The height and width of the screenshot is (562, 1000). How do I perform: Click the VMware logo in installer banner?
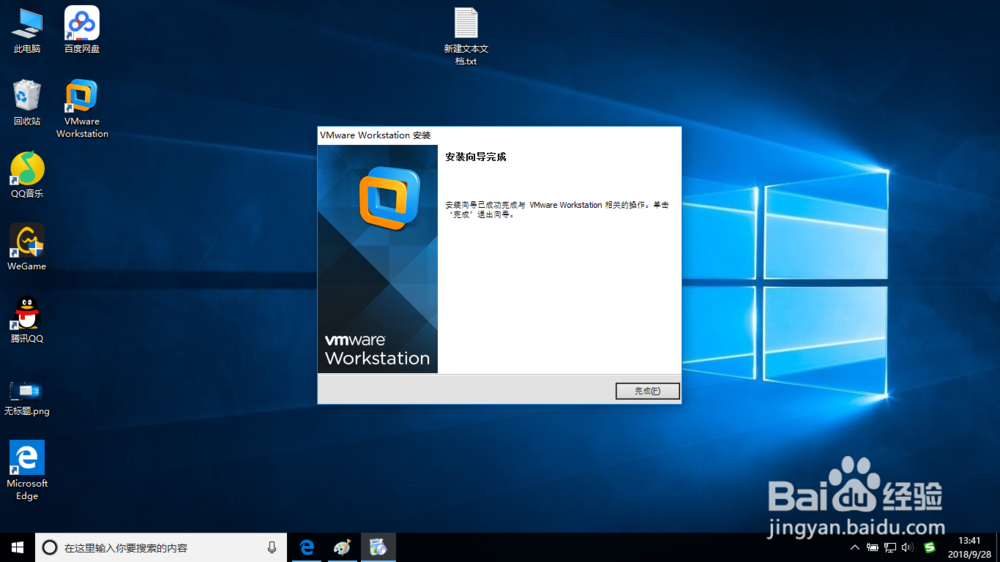point(389,198)
